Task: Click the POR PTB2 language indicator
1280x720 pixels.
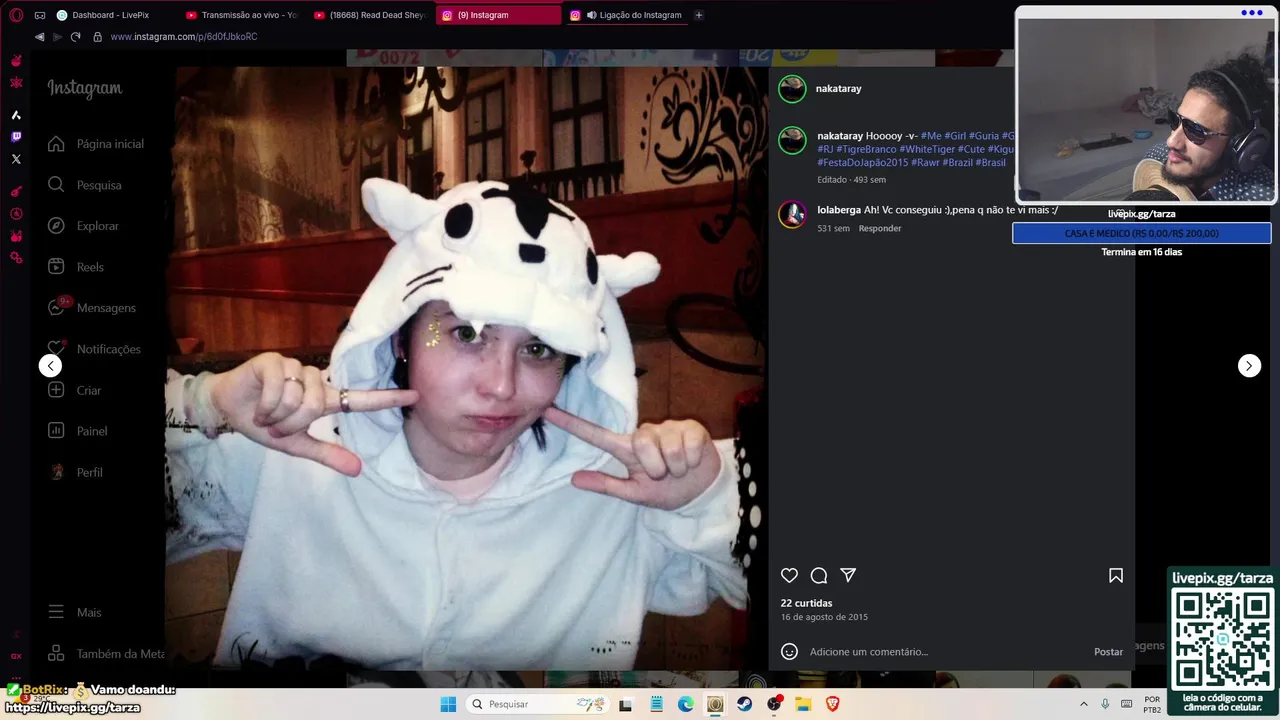Action: coord(1152,704)
